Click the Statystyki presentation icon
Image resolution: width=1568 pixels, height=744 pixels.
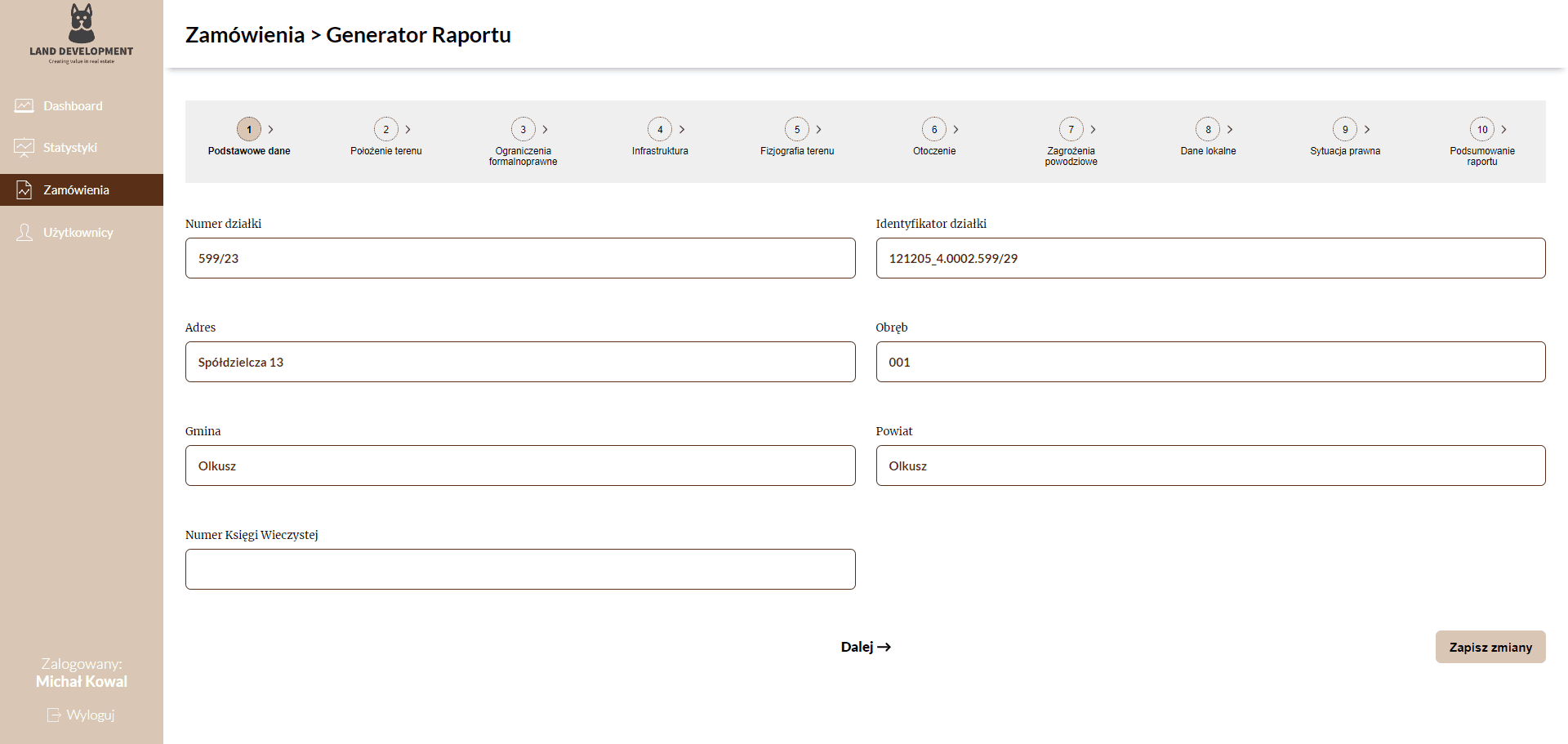click(x=24, y=148)
